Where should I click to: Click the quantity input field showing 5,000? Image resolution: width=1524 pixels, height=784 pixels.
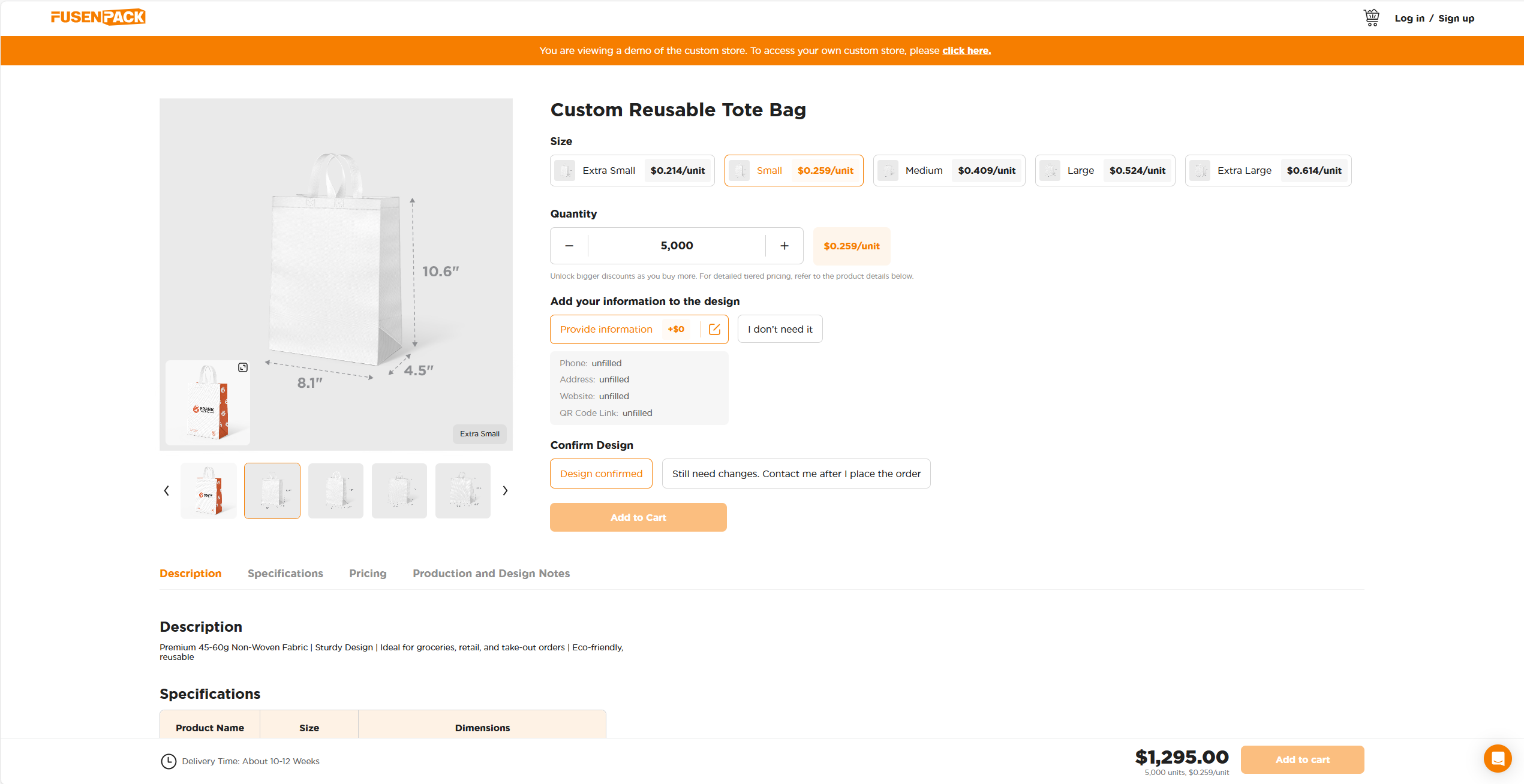pos(677,246)
